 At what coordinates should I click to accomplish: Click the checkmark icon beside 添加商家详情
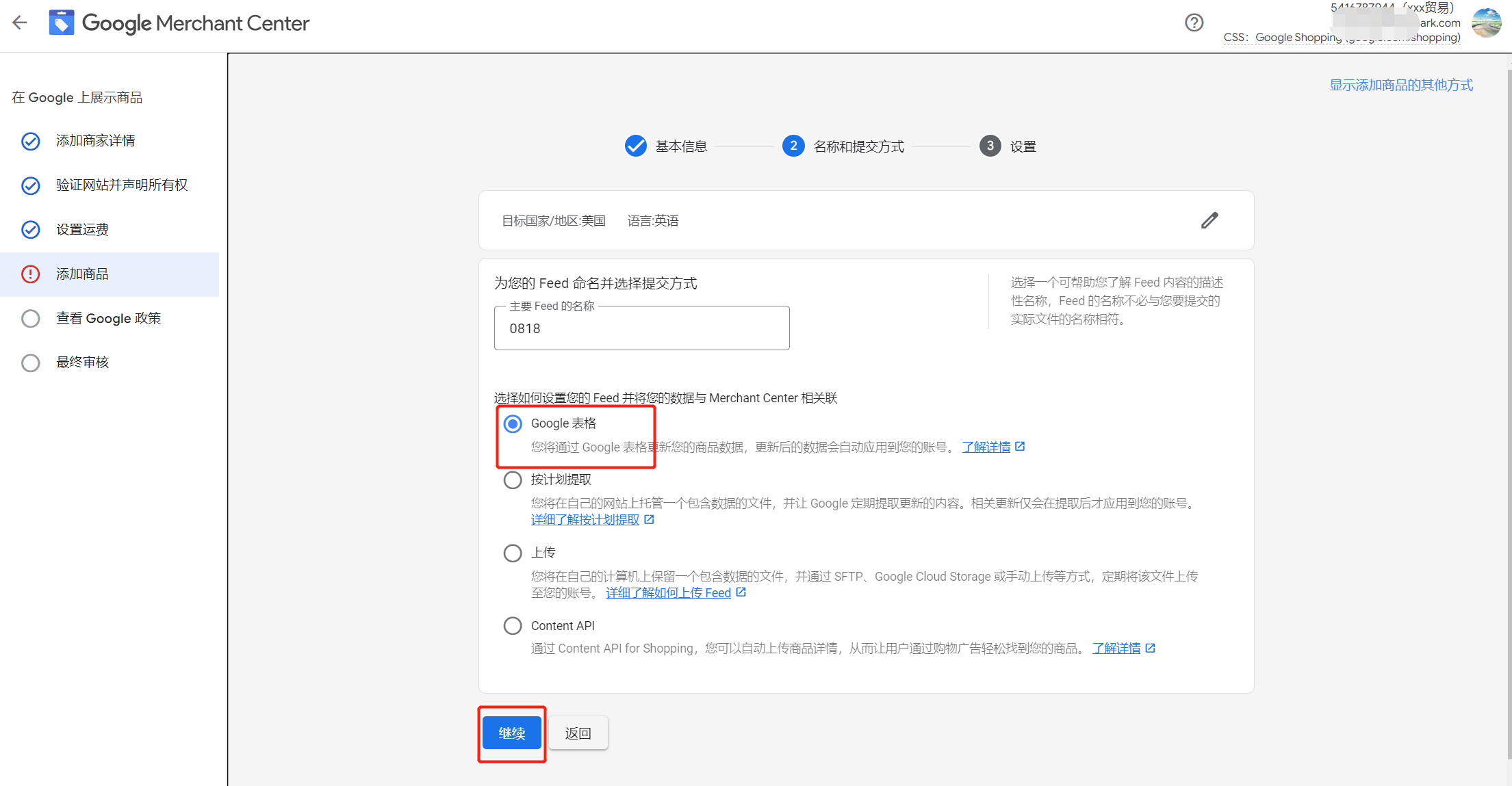pyautogui.click(x=31, y=141)
